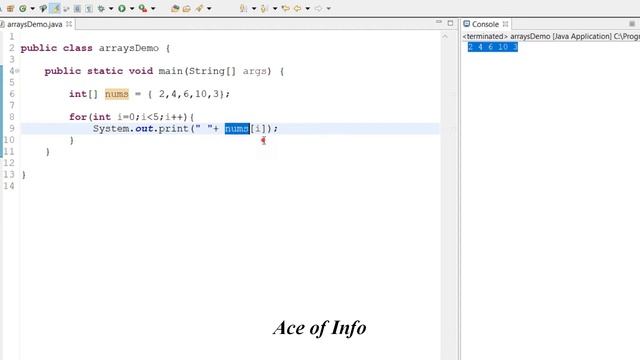
Task: Click the word main on line 4
Action: [x=171, y=71]
